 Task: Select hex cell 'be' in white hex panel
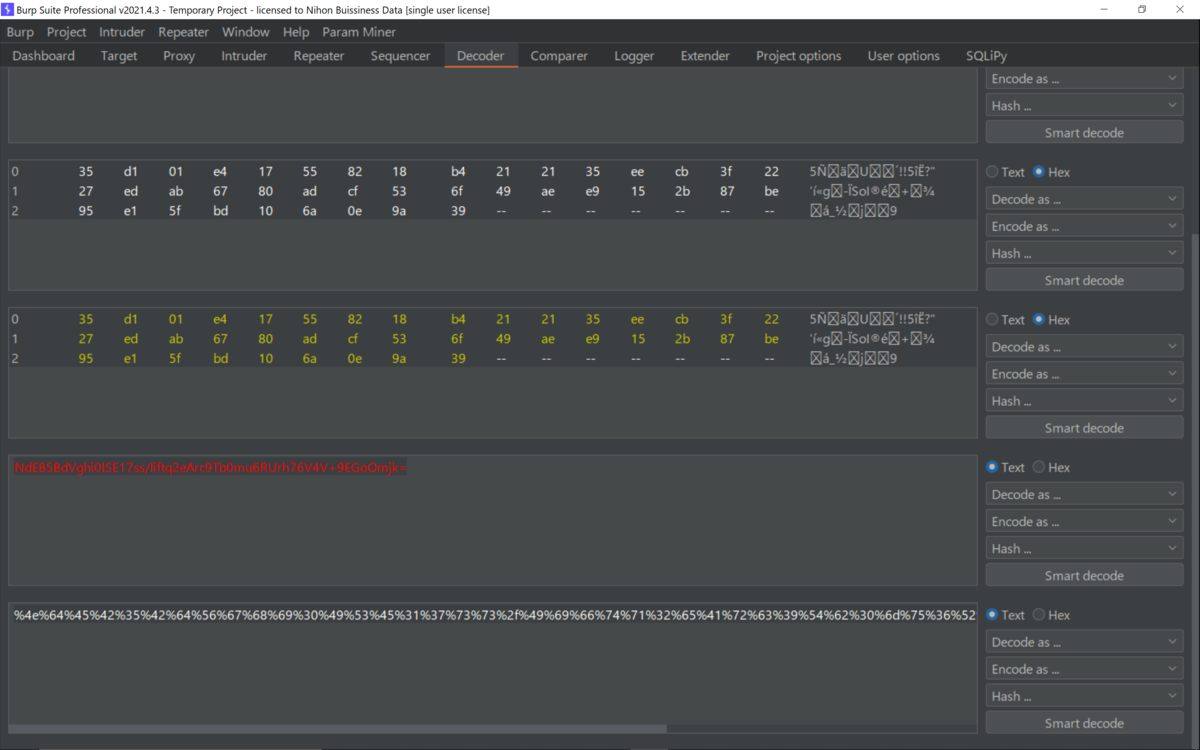tap(771, 191)
